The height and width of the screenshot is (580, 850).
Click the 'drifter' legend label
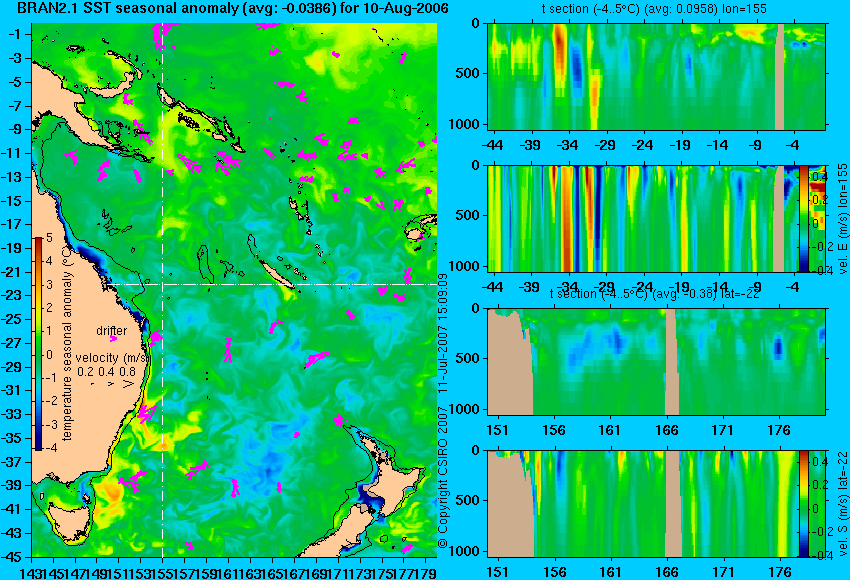[111, 330]
